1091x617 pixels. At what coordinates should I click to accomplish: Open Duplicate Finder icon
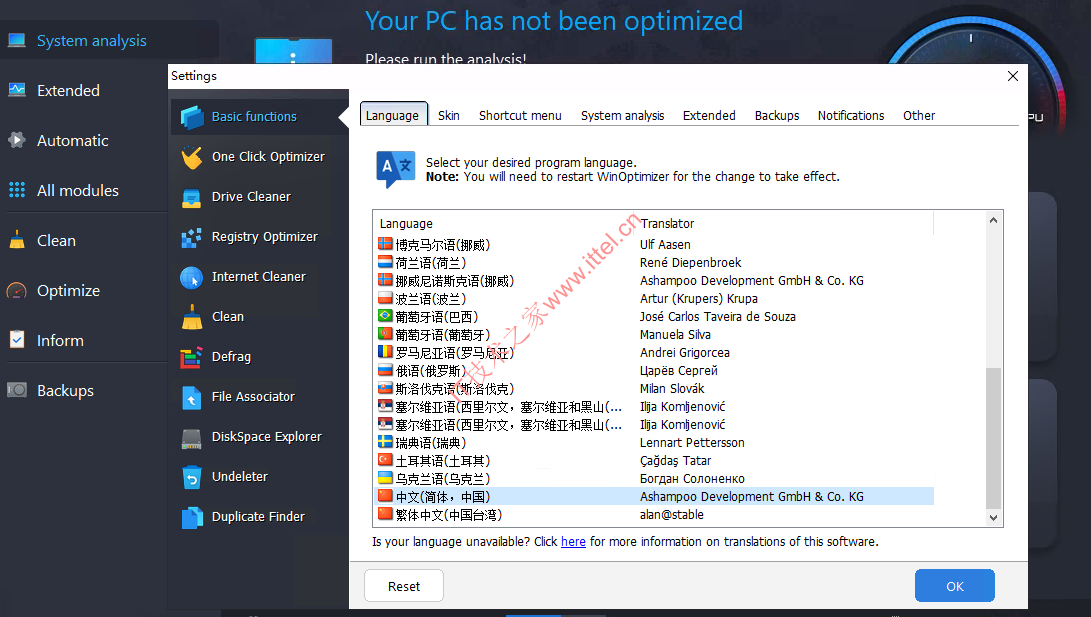[x=191, y=518]
